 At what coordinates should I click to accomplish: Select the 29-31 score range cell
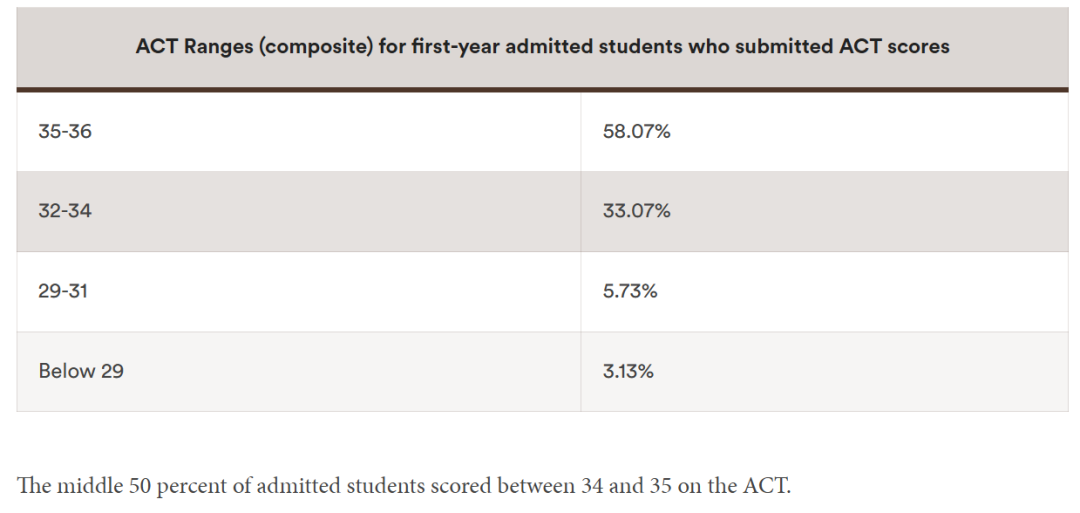coord(63,291)
